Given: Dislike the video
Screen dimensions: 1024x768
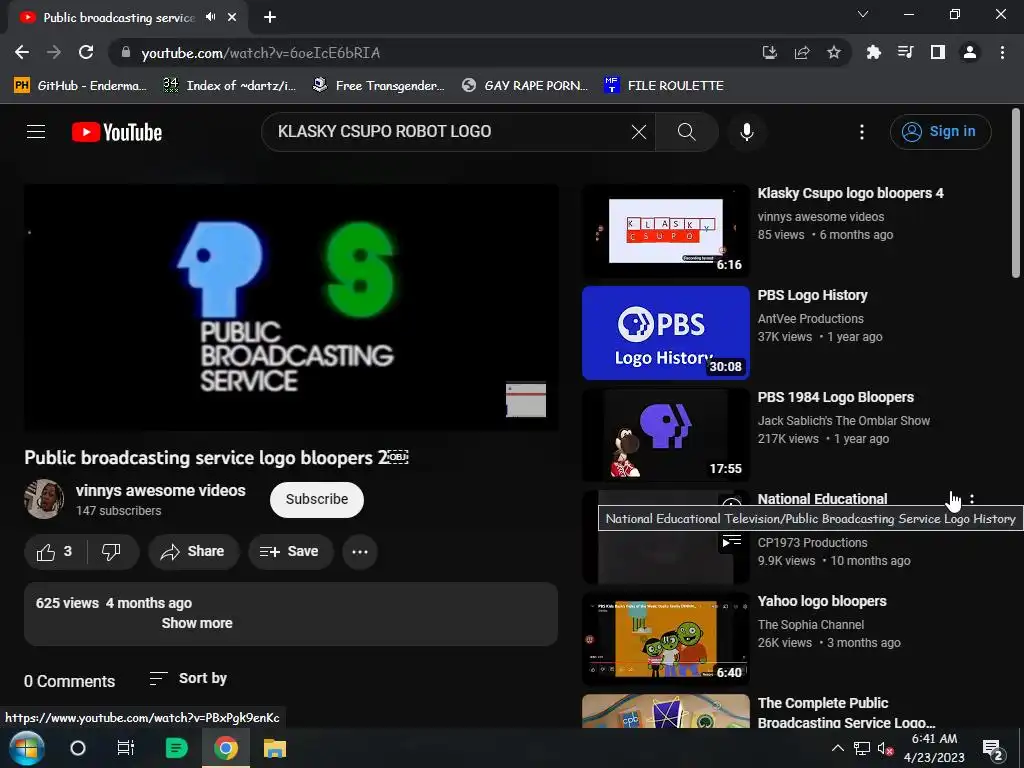Looking at the screenshot, I should 112,552.
